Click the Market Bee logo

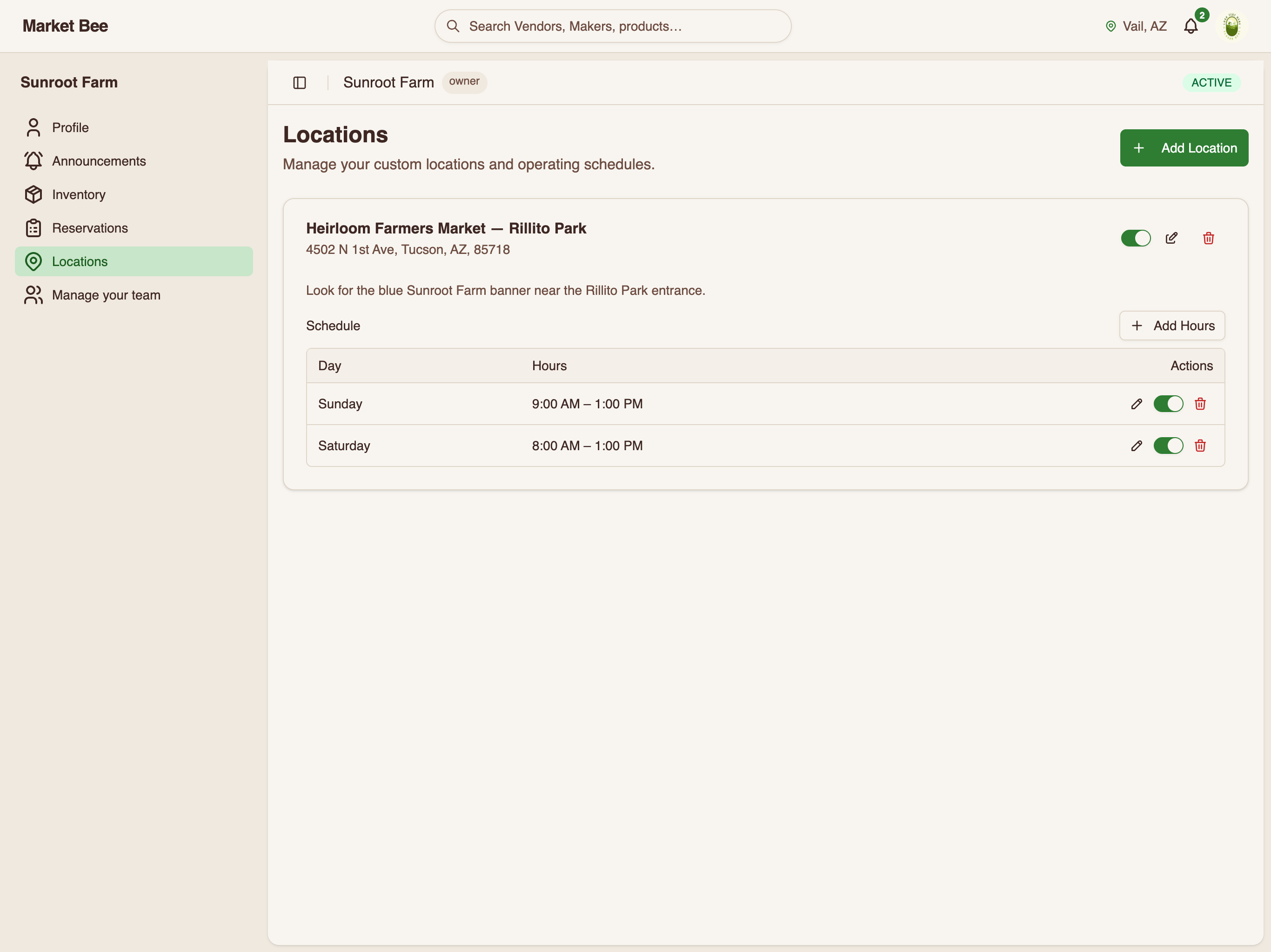(65, 27)
